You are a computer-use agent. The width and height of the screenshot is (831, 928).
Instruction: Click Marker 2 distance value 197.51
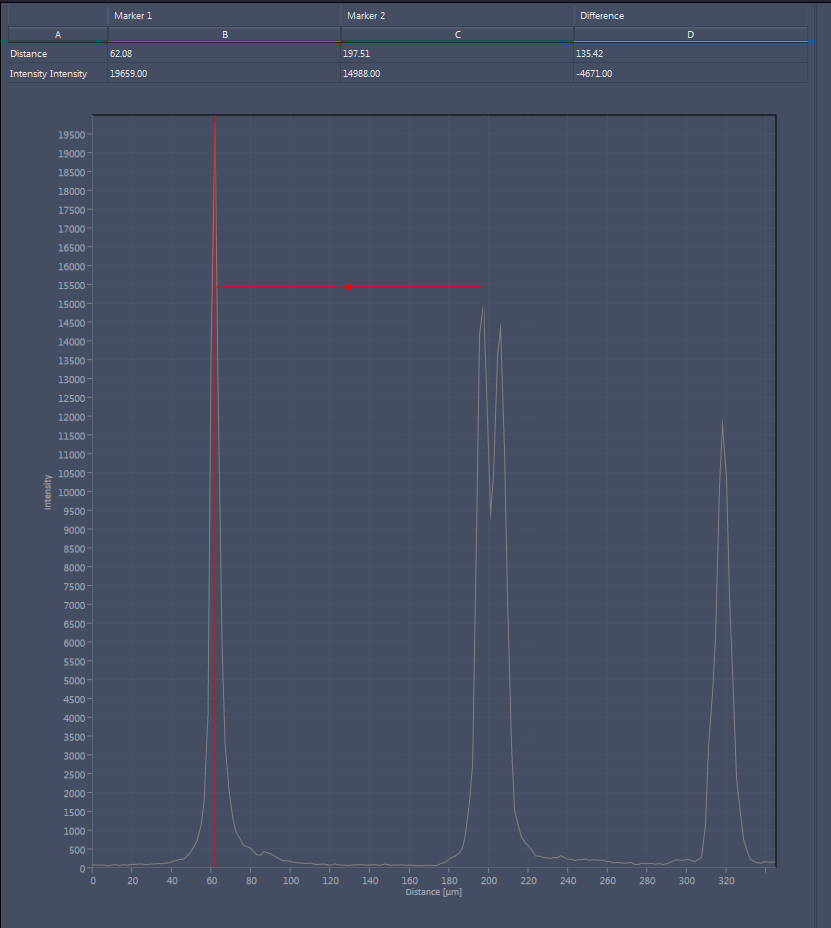coord(356,53)
